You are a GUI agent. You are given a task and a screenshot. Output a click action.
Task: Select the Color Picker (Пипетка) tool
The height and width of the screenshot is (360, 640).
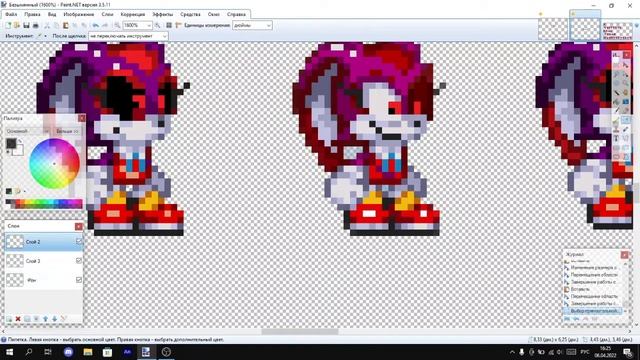(626, 120)
